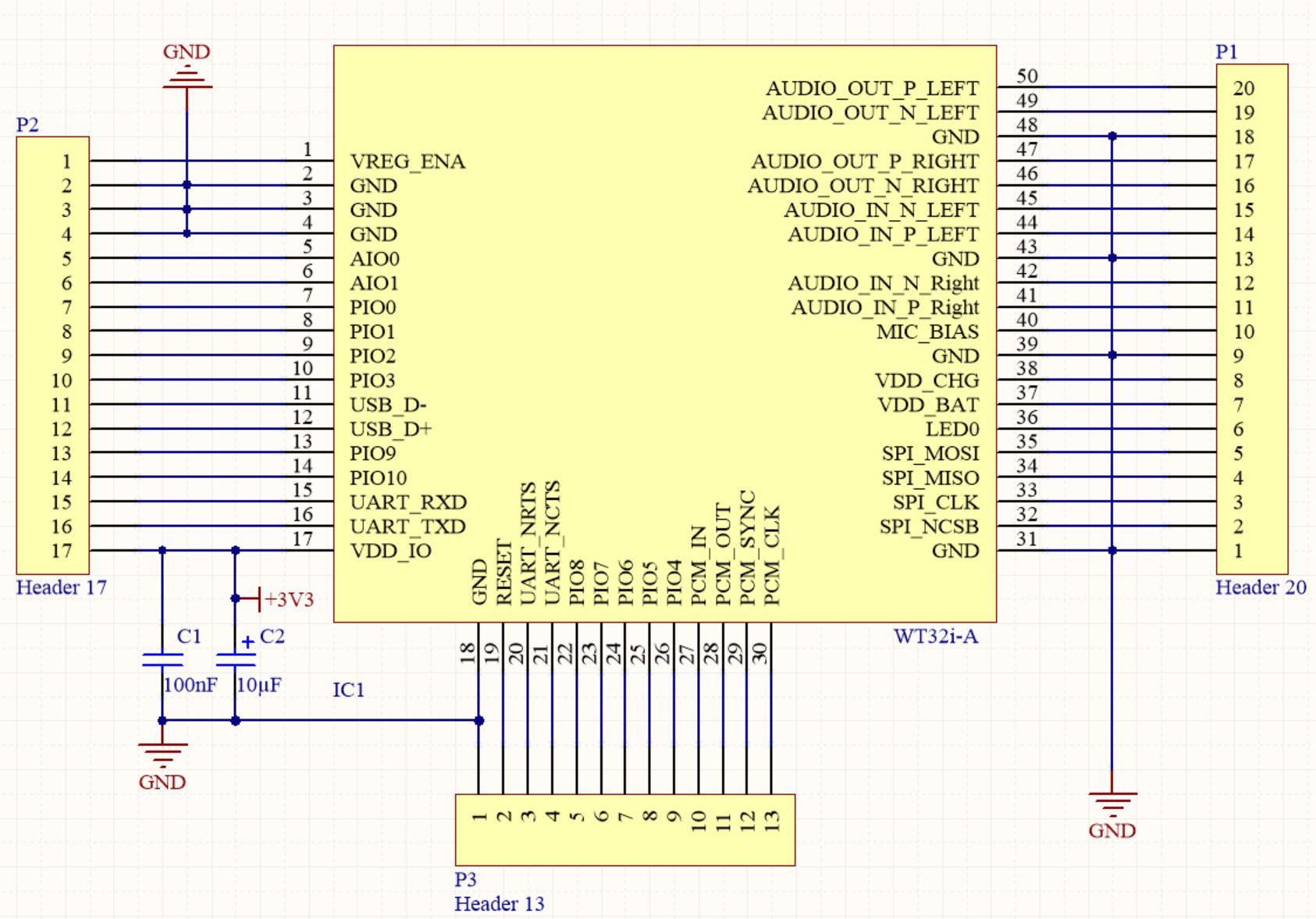
Task: Click the MIC_BIAS pin label
Action: [x=927, y=332]
